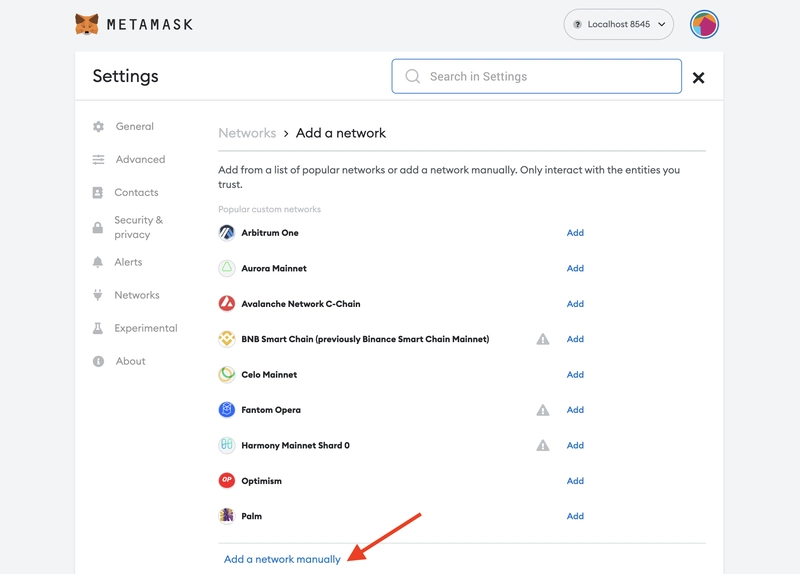Click the Settings page heading
Viewport: 800px width, 574px height.
pyautogui.click(x=126, y=76)
